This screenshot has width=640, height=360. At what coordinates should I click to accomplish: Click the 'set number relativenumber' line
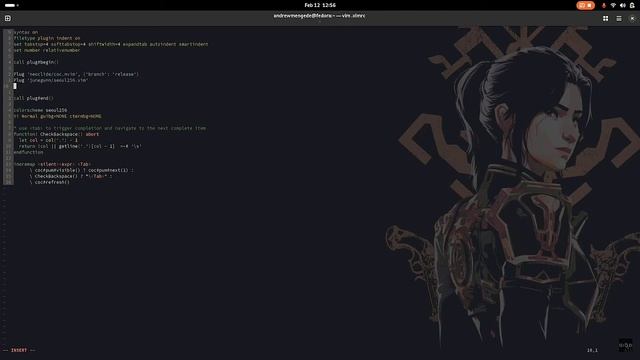point(47,50)
